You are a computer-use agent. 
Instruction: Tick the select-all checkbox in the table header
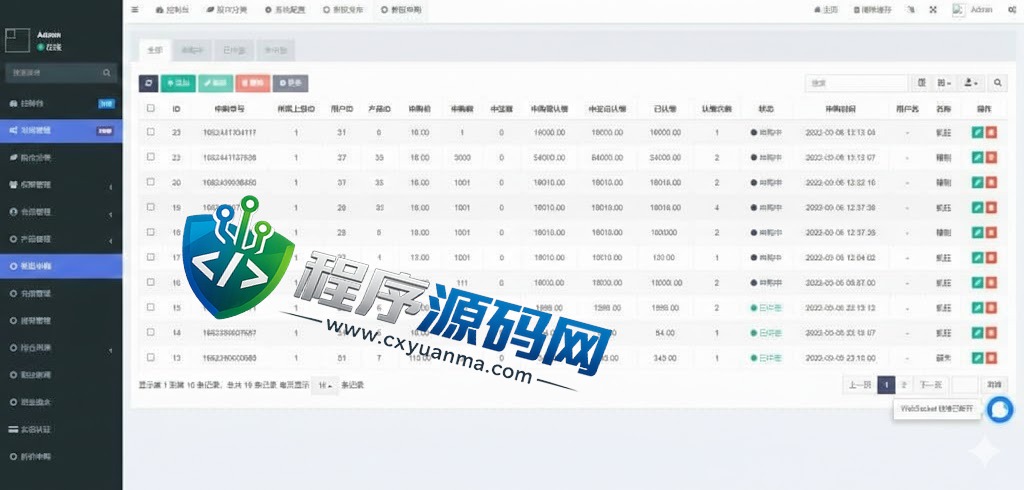pos(151,108)
